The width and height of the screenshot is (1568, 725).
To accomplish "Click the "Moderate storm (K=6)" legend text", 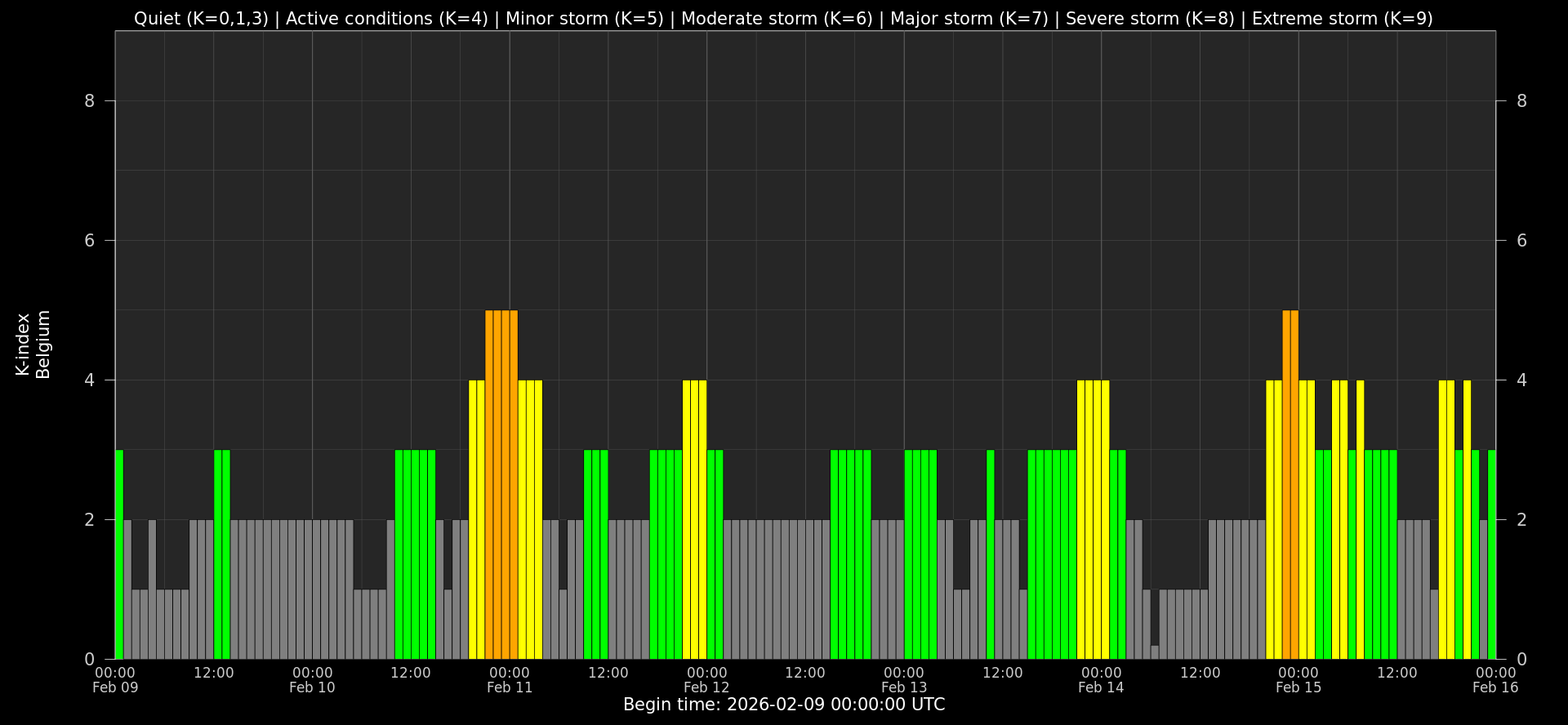I will coord(777,19).
